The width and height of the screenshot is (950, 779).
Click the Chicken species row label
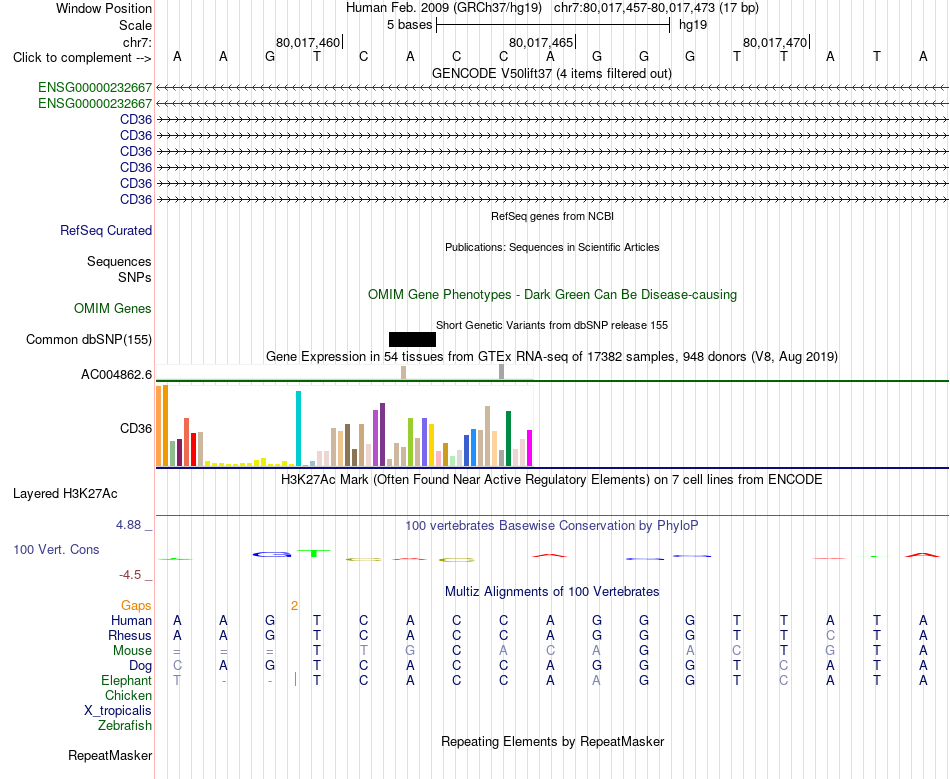tap(128, 695)
